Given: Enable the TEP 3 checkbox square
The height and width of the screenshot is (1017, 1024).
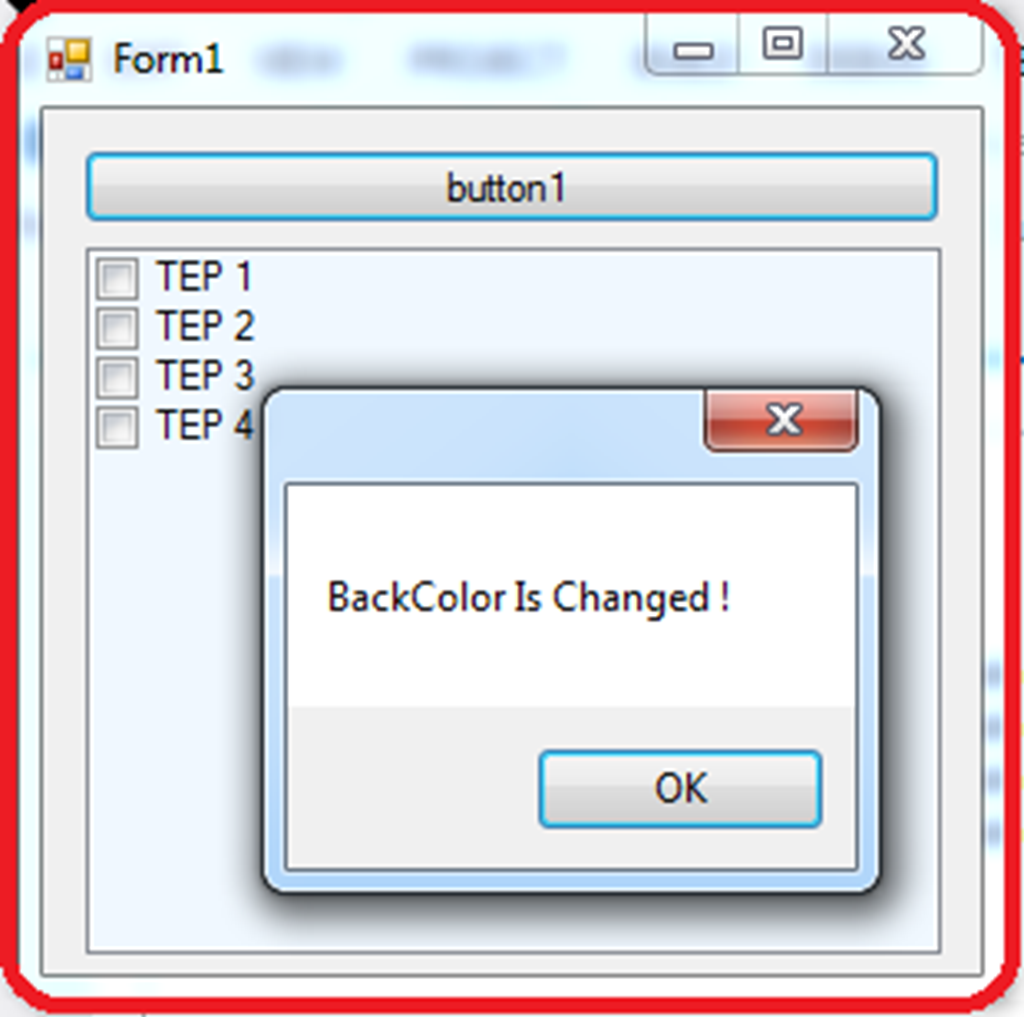Looking at the screenshot, I should click(118, 377).
